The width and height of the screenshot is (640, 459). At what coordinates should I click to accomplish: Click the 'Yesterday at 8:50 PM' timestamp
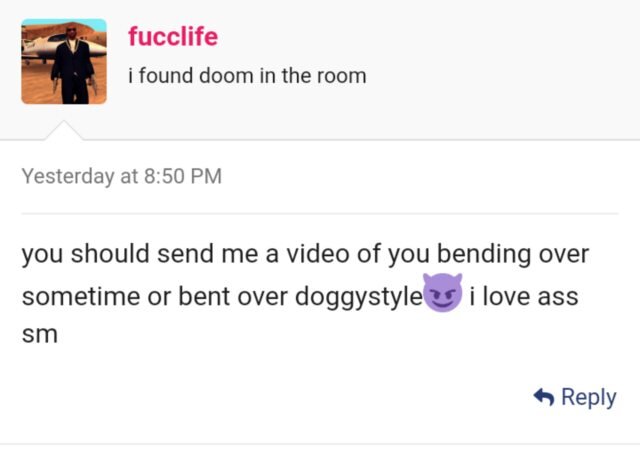click(122, 176)
